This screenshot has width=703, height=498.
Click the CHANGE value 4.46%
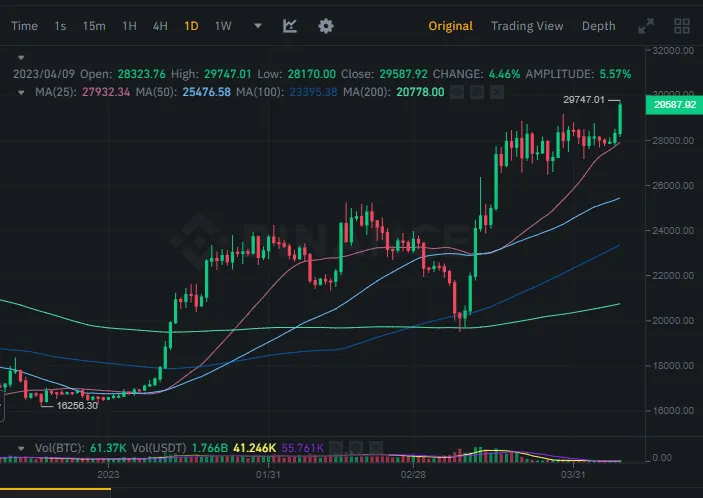click(504, 74)
